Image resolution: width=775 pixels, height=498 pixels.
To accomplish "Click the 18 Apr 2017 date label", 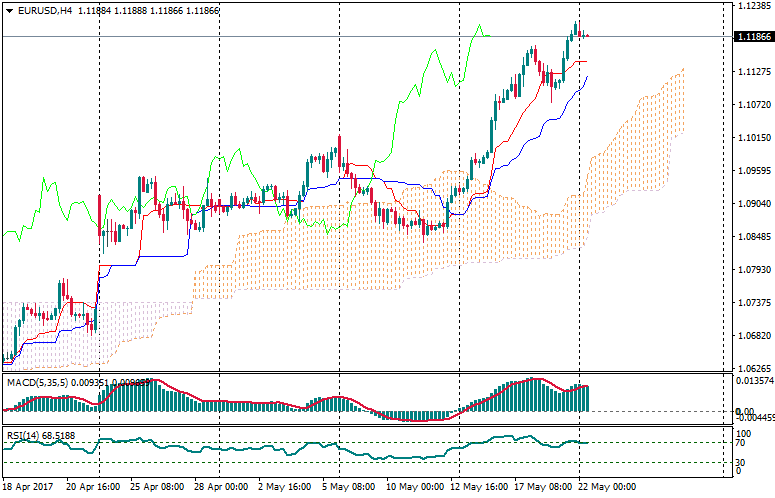I will pos(26,487).
